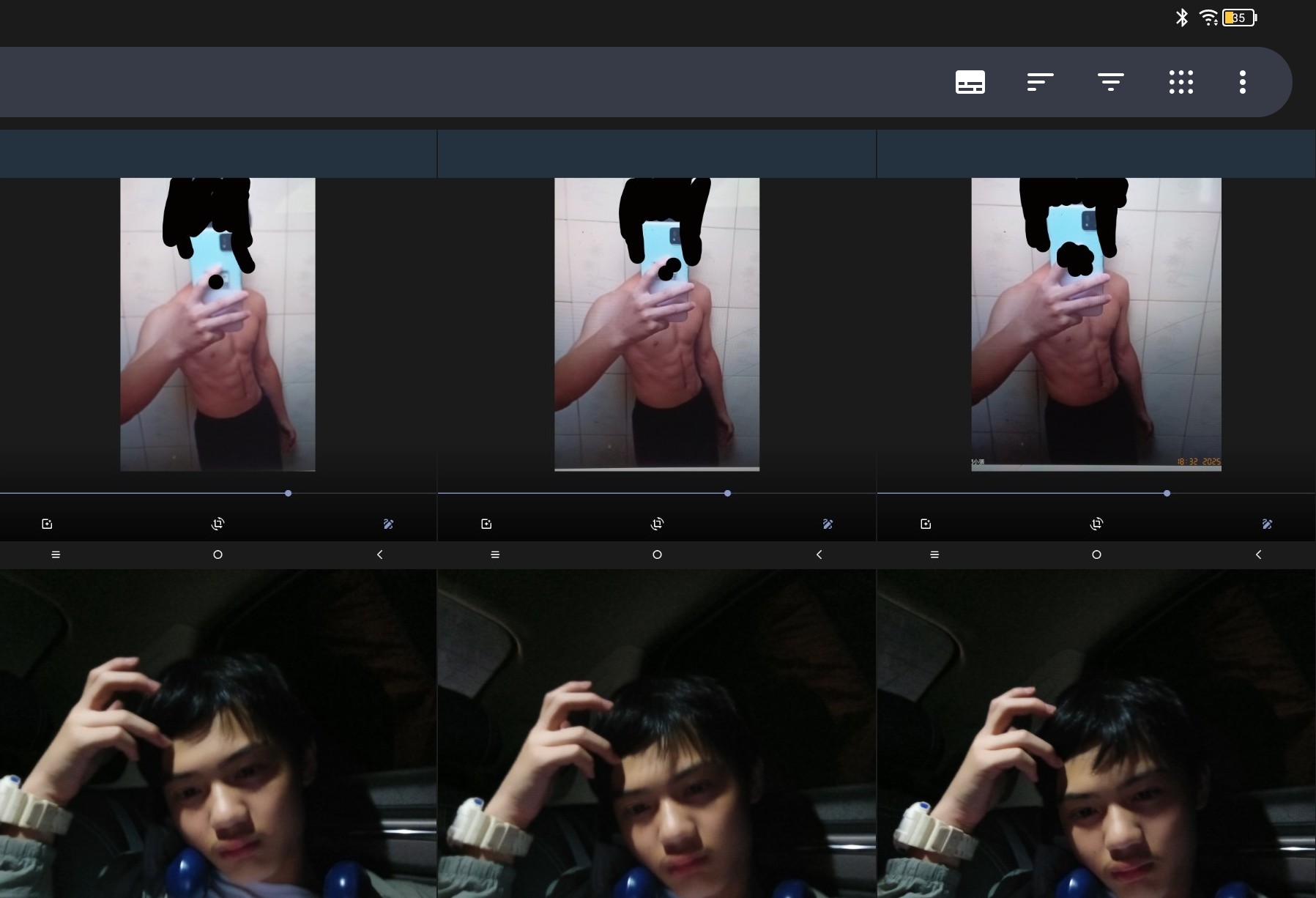1316x898 pixels.
Task: Open the timestamped mirror selfie thumbnail
Action: [x=1096, y=324]
